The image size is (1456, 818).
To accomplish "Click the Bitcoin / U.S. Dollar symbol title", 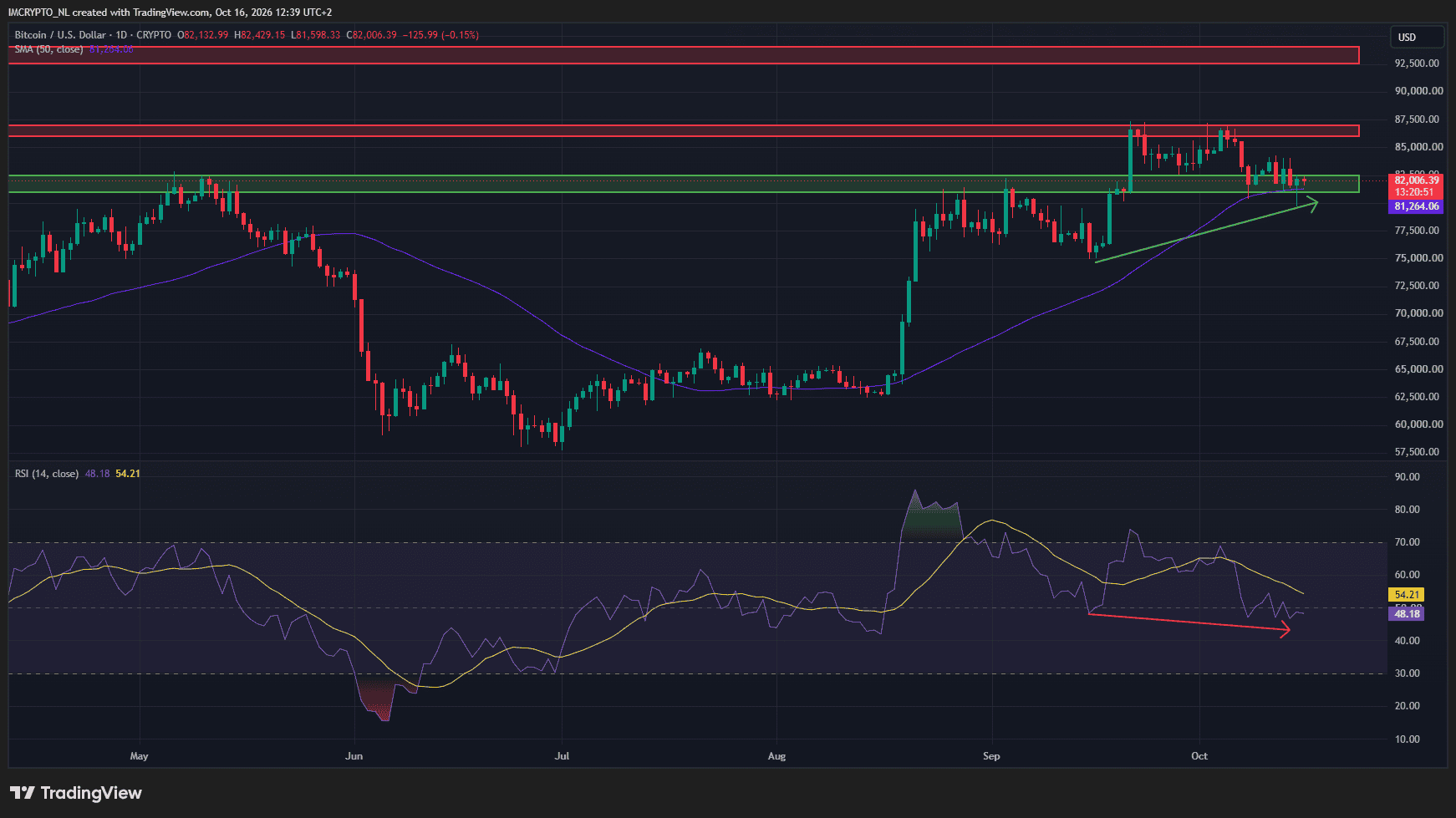I will [x=60, y=35].
